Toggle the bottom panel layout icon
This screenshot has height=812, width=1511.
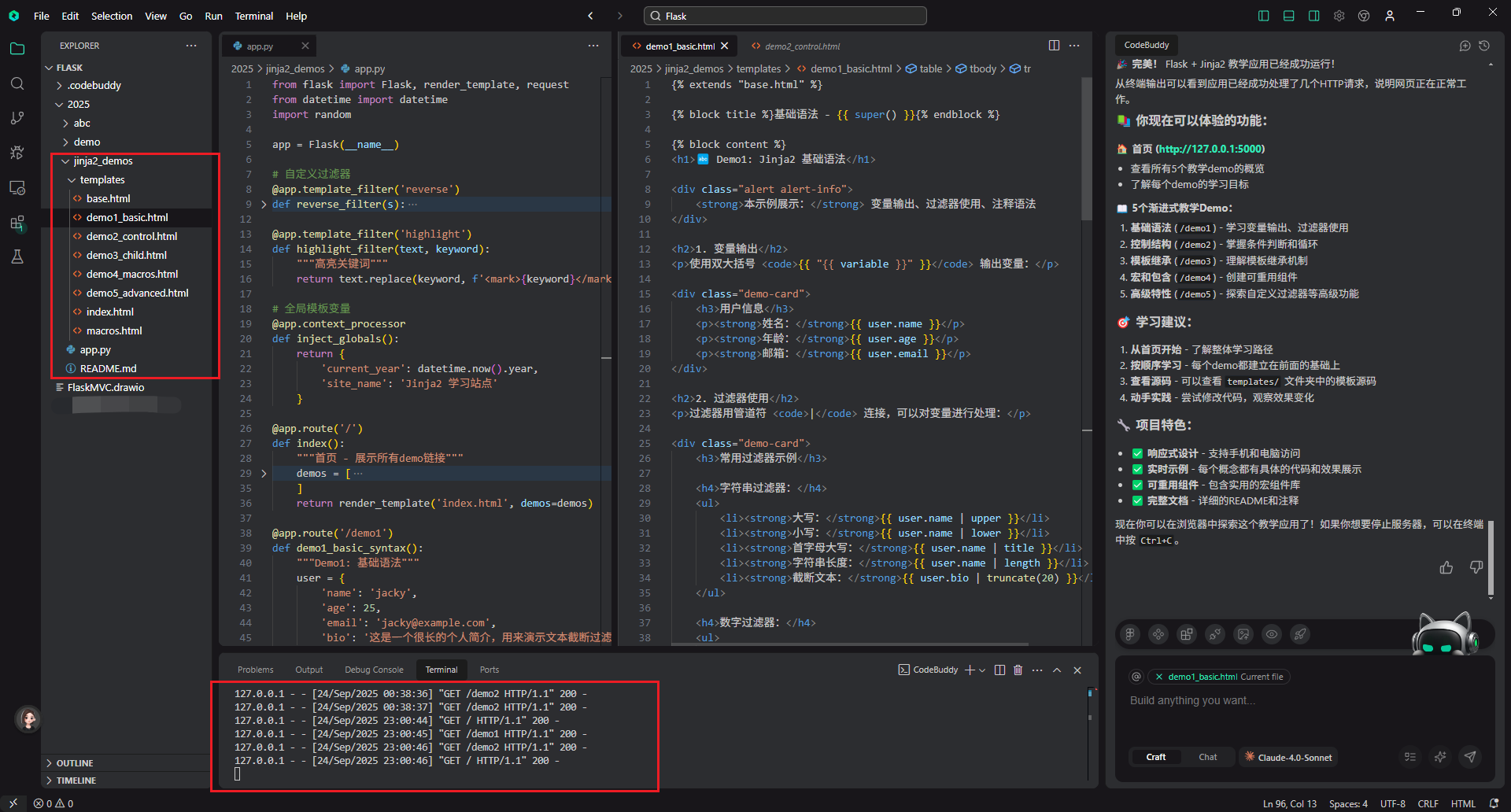(x=1288, y=16)
